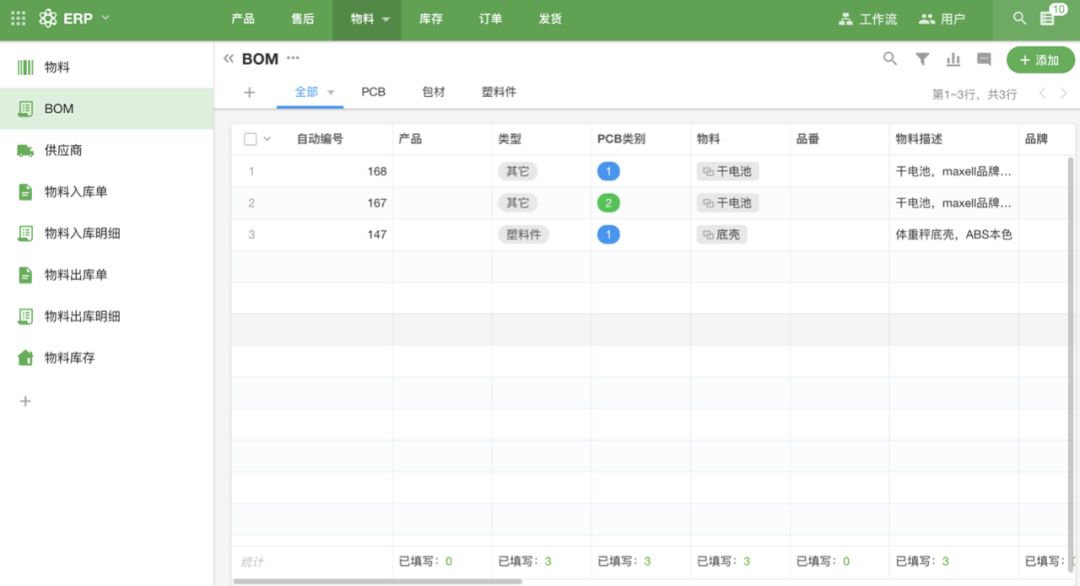The width and height of the screenshot is (1080, 586).
Task: Click the plus icon to add view
Action: (x=249, y=92)
